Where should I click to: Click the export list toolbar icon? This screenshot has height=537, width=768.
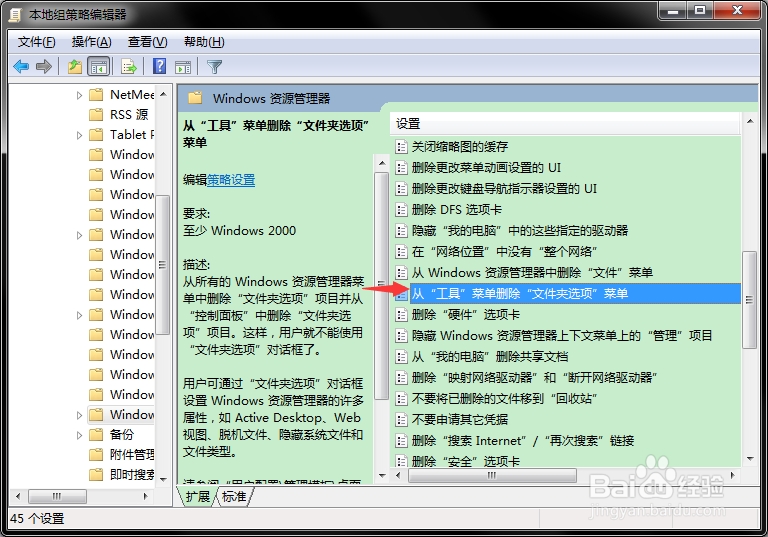point(129,66)
